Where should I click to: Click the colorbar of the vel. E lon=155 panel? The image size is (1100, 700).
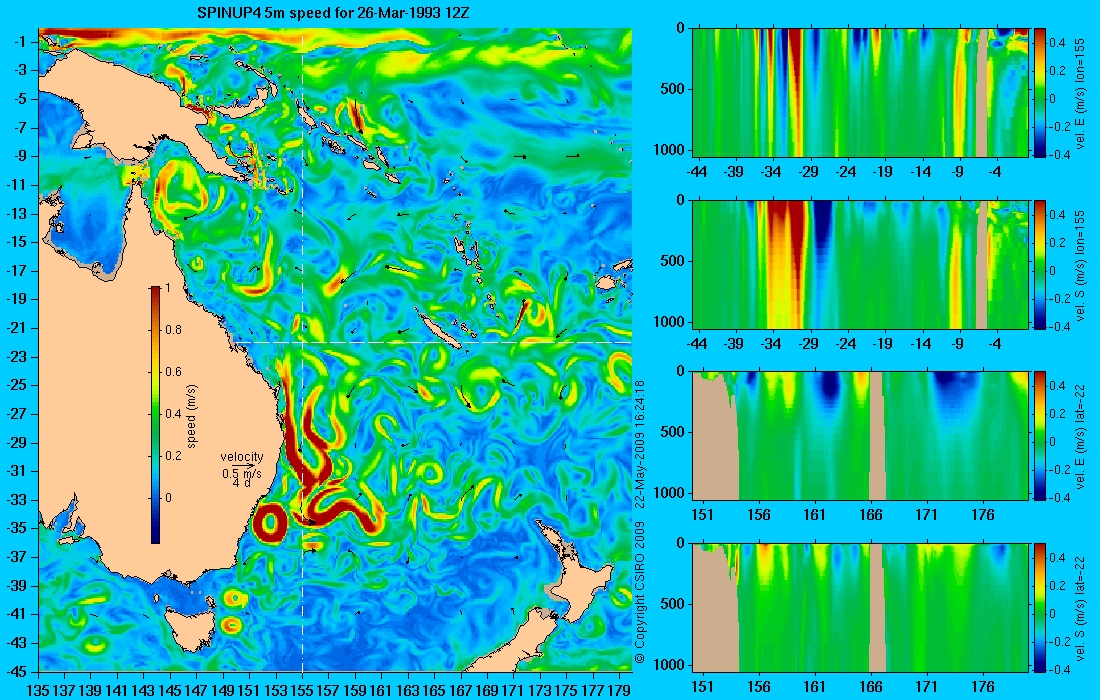[x=1039, y=93]
